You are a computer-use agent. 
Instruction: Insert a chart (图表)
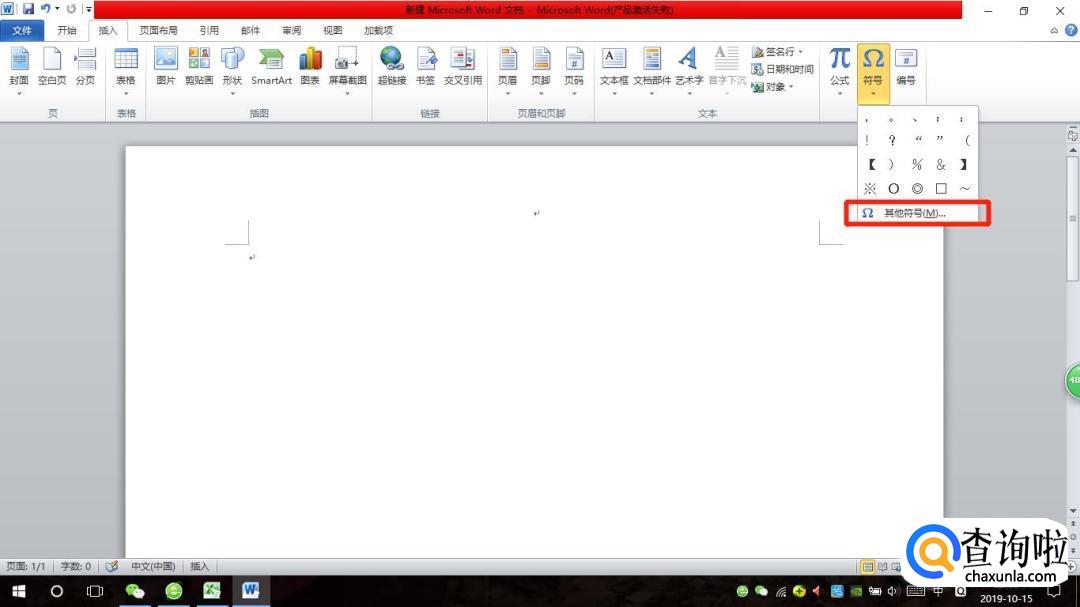coord(310,69)
